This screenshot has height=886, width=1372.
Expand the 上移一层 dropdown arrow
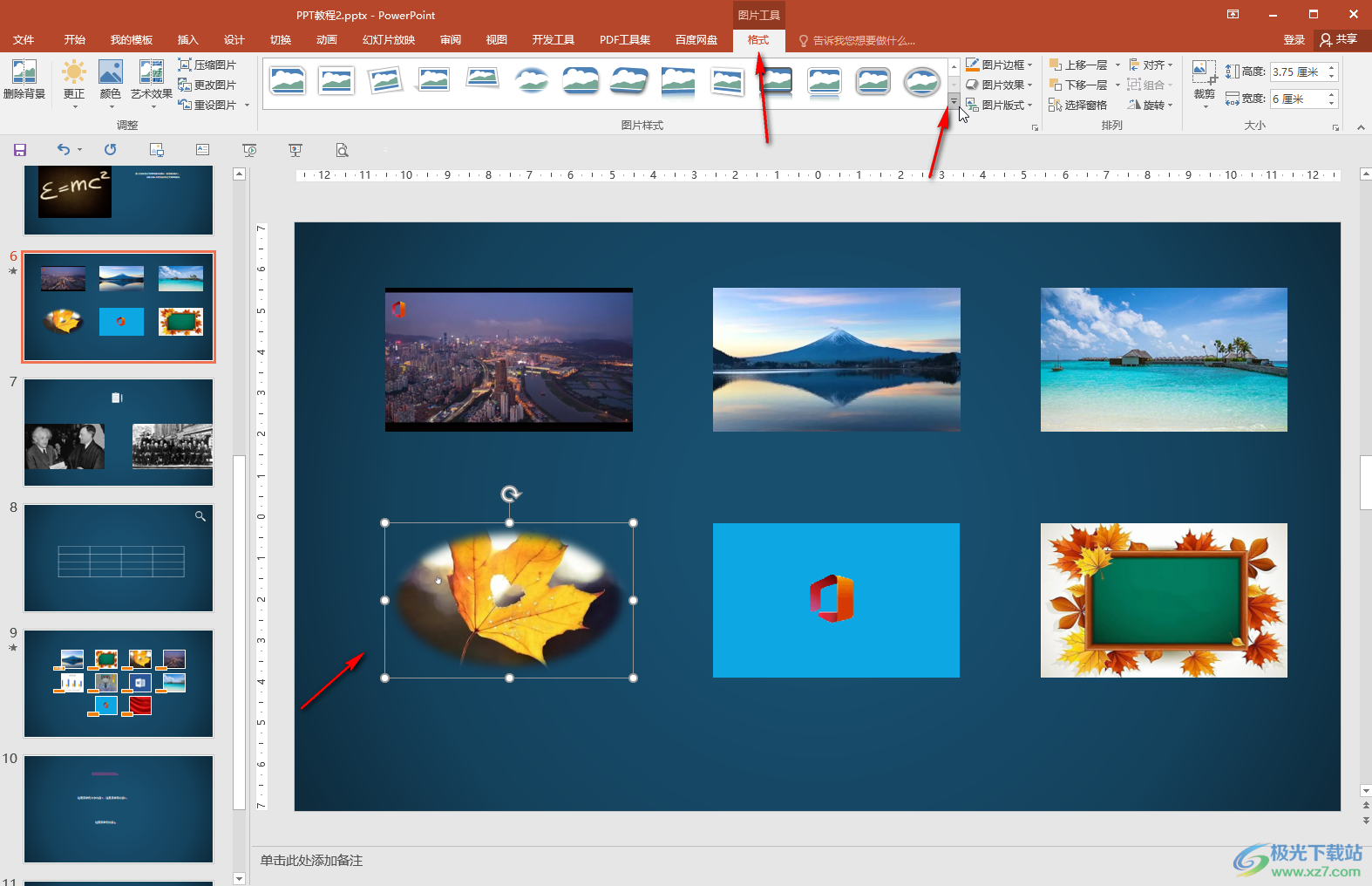[x=1117, y=65]
